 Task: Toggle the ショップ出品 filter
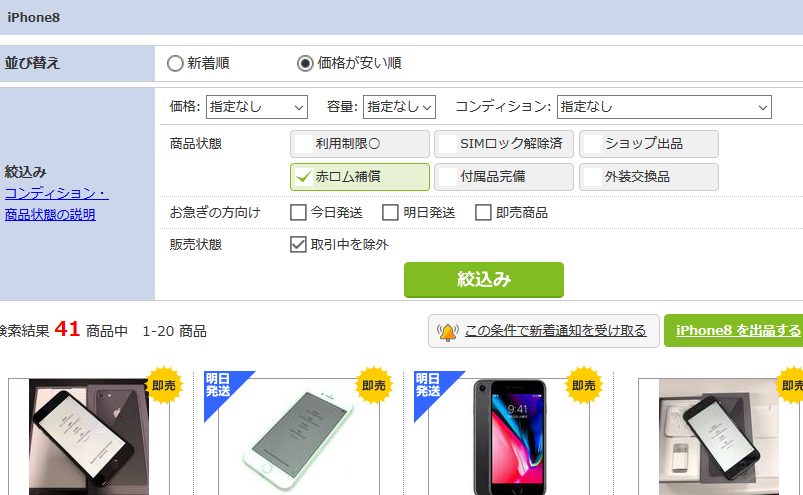coord(649,144)
